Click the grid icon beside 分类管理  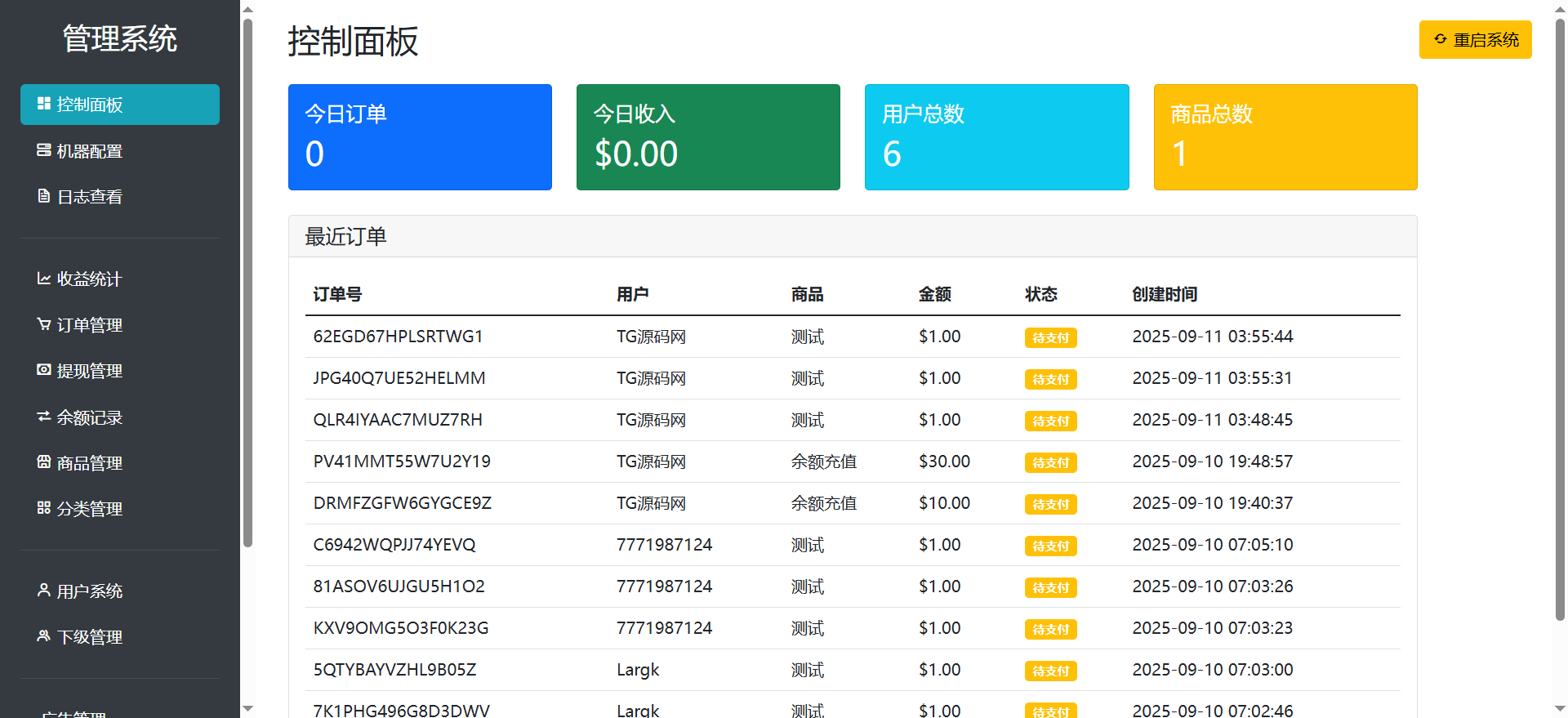[44, 508]
